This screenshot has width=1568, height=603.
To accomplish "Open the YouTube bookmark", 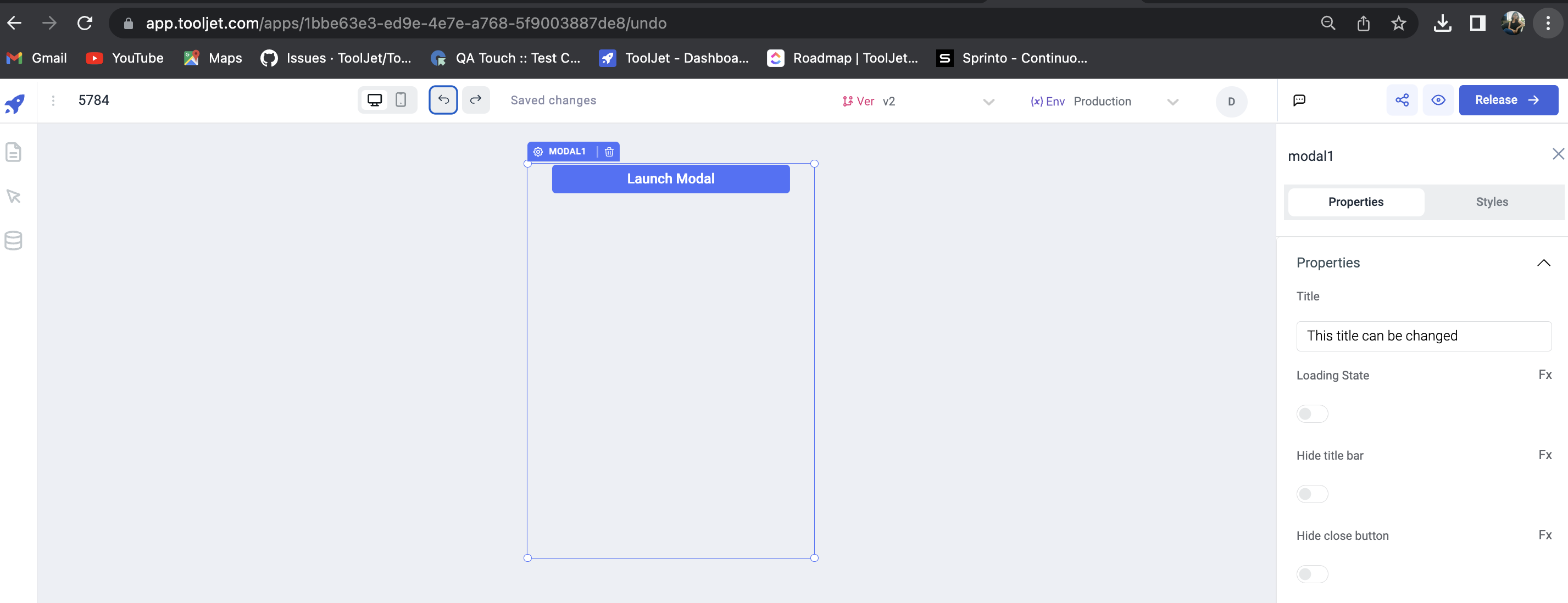I will click(x=125, y=58).
